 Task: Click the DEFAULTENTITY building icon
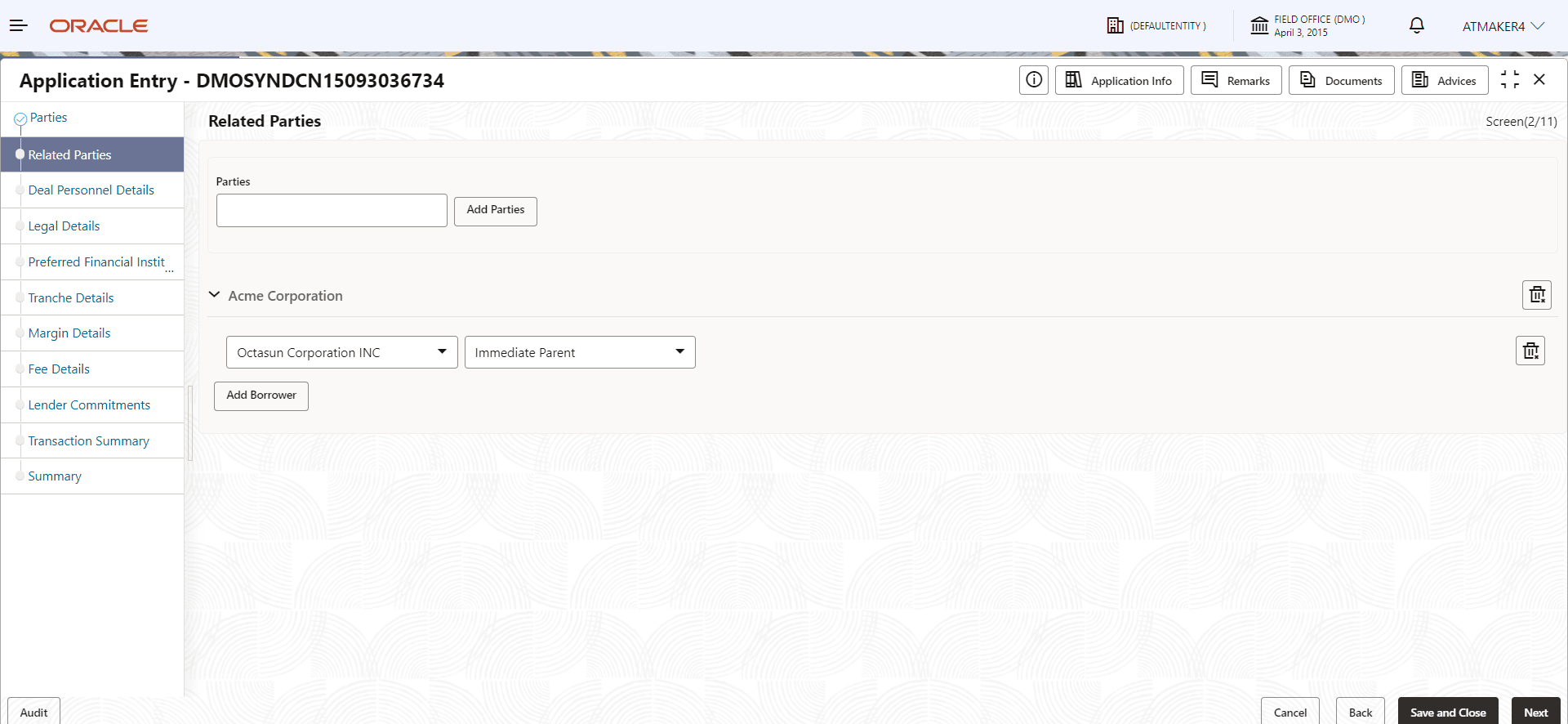1116,26
